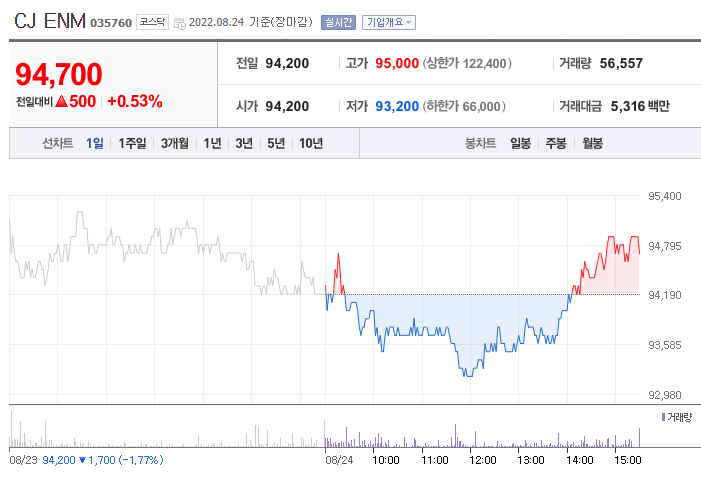
Task: Select the 3년 line chart tab
Action: coord(244,143)
